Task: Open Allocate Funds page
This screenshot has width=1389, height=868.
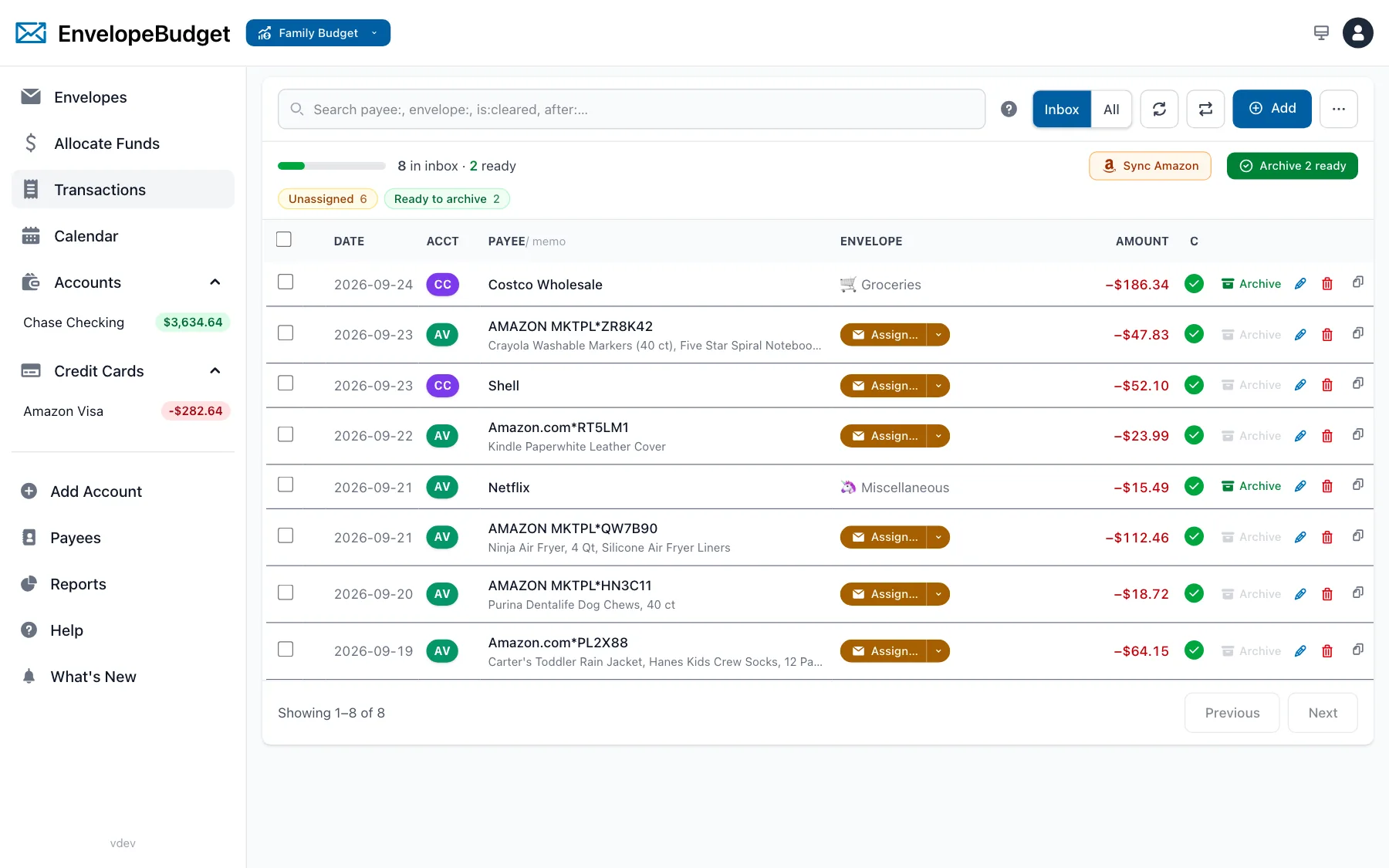Action: point(123,144)
